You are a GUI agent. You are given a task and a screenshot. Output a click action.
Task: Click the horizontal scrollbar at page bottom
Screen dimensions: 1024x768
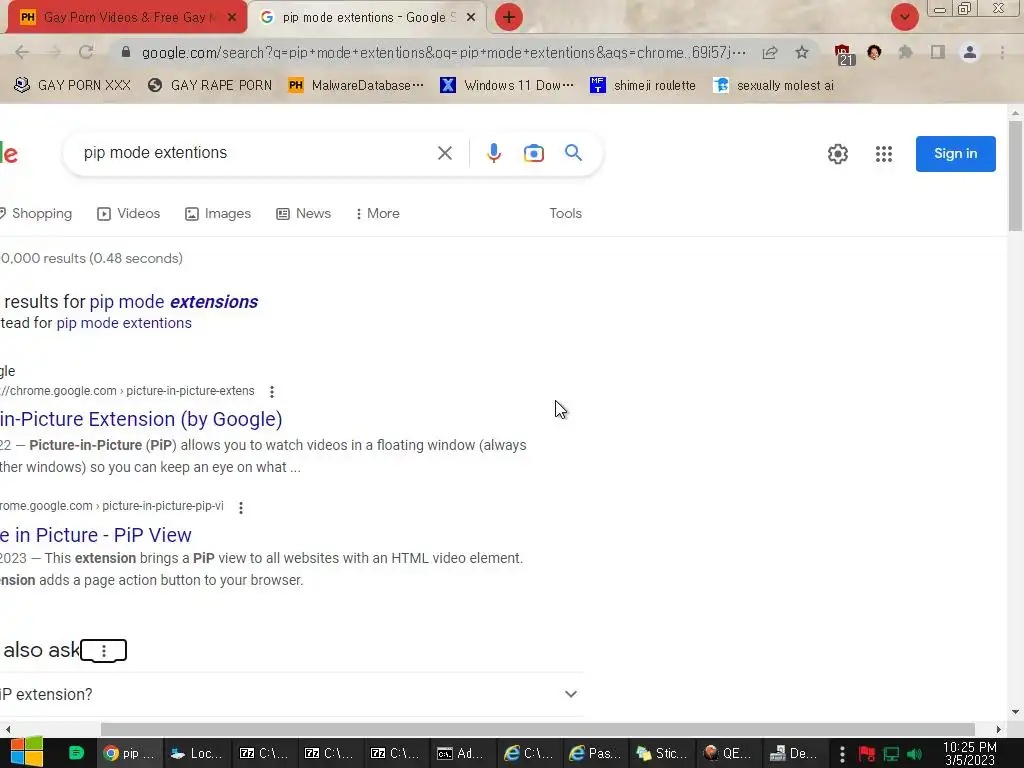(537, 729)
